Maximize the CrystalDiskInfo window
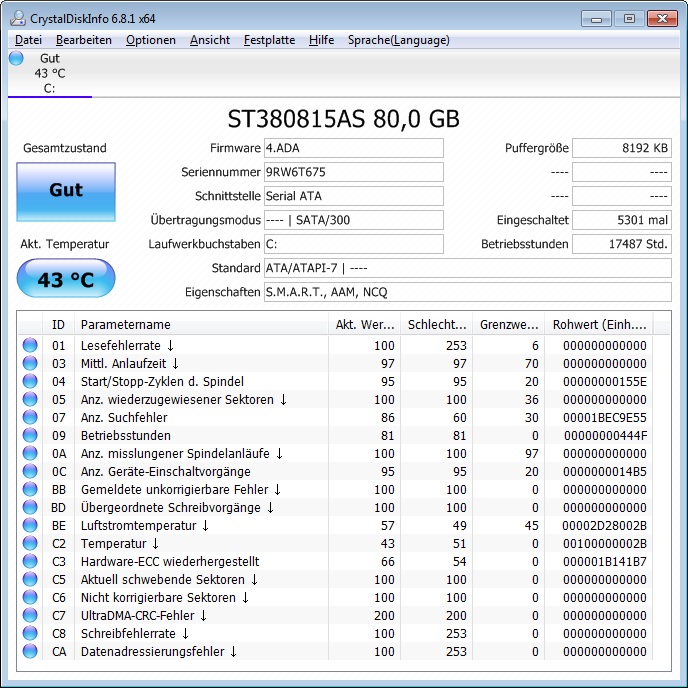This screenshot has width=688, height=688. 629,19
